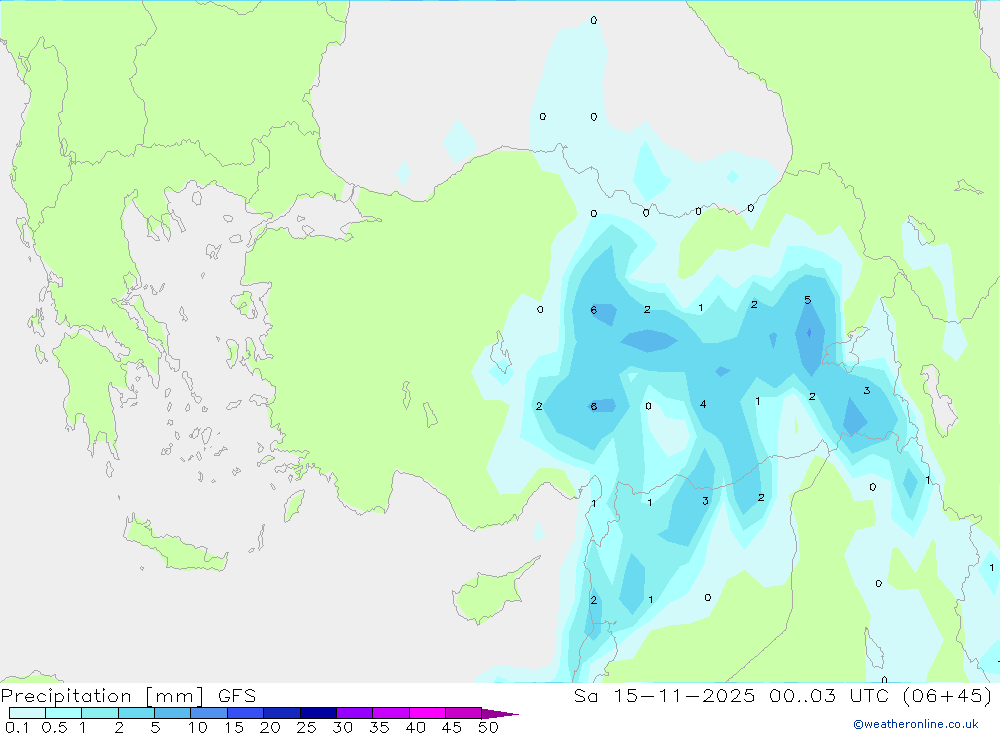1000x733 pixels.
Task: Click the "4" precipitation value on the map
Action: pos(703,404)
